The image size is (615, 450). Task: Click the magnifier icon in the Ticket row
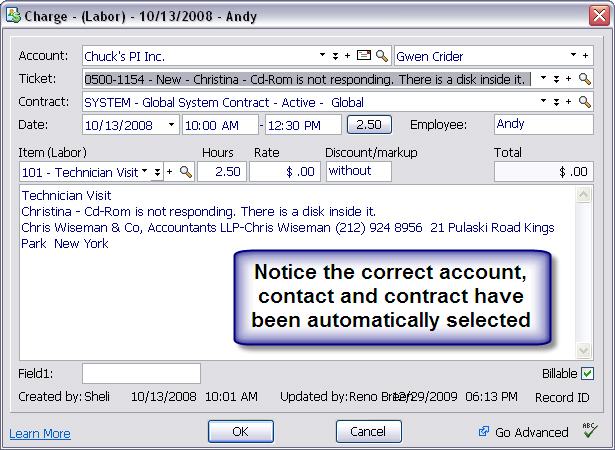coord(585,79)
